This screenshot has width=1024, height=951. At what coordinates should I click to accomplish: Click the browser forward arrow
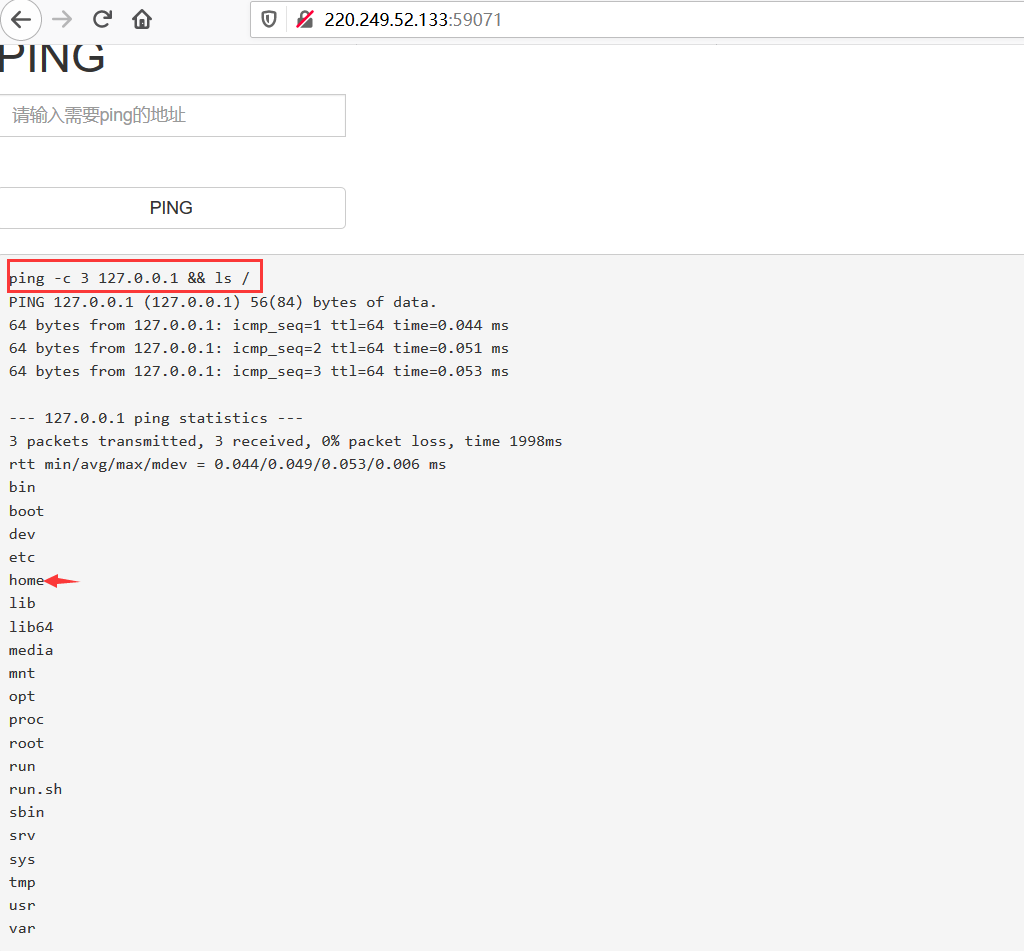61,19
